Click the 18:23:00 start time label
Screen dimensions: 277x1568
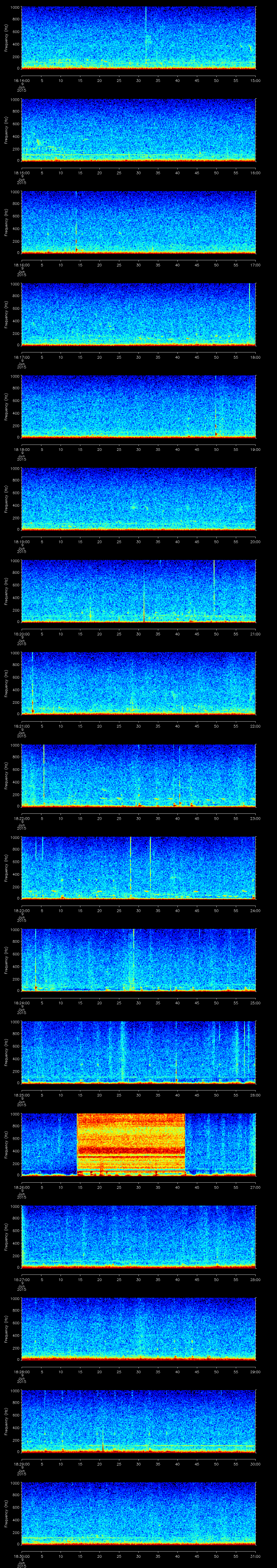pos(21,910)
